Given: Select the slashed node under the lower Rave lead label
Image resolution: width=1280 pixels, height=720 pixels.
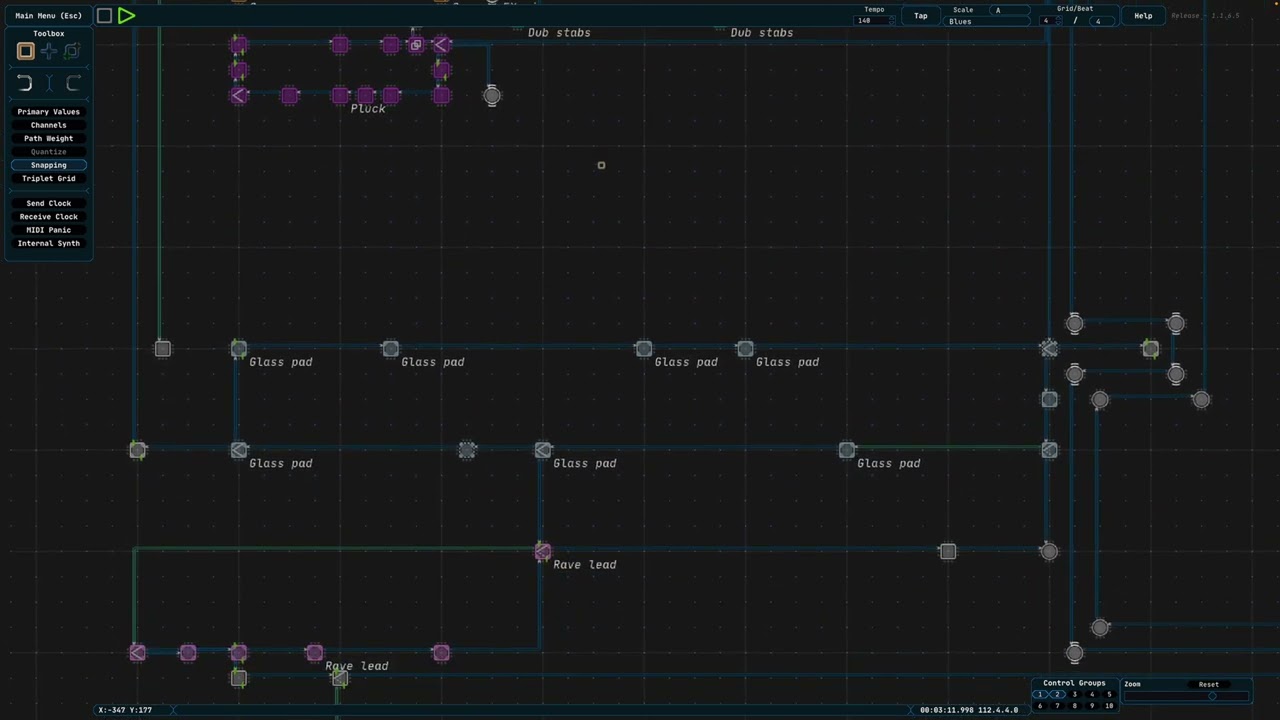Looking at the screenshot, I should [x=340, y=678].
